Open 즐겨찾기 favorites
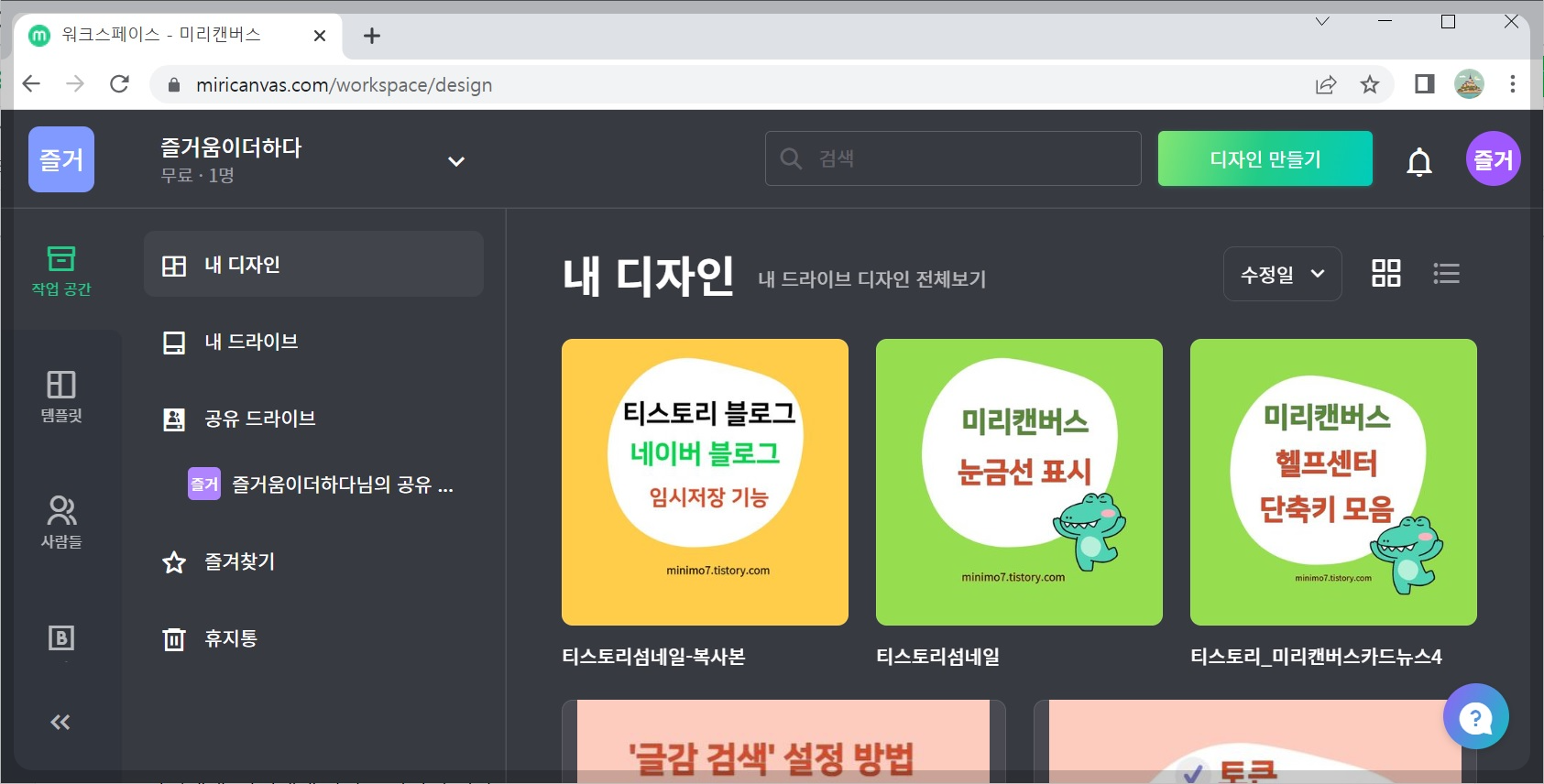Viewport: 1544px width, 784px height. pyautogui.click(x=313, y=561)
